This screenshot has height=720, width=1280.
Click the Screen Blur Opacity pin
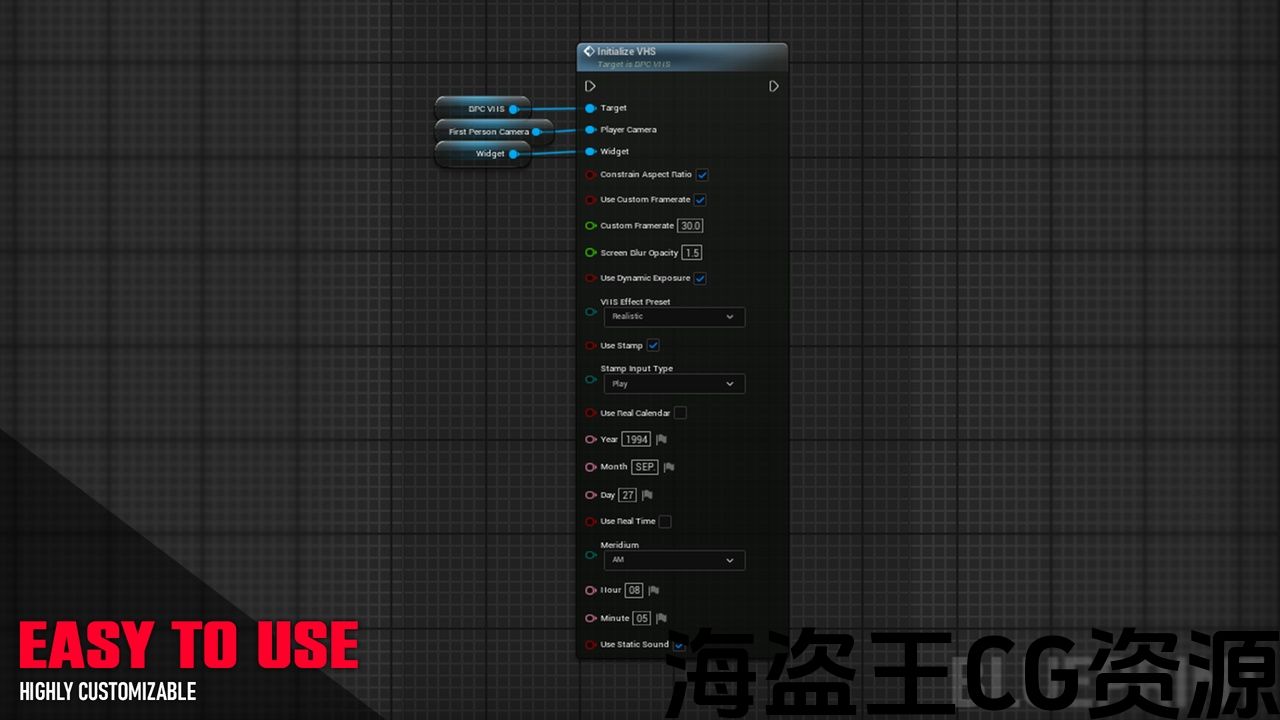(x=590, y=253)
